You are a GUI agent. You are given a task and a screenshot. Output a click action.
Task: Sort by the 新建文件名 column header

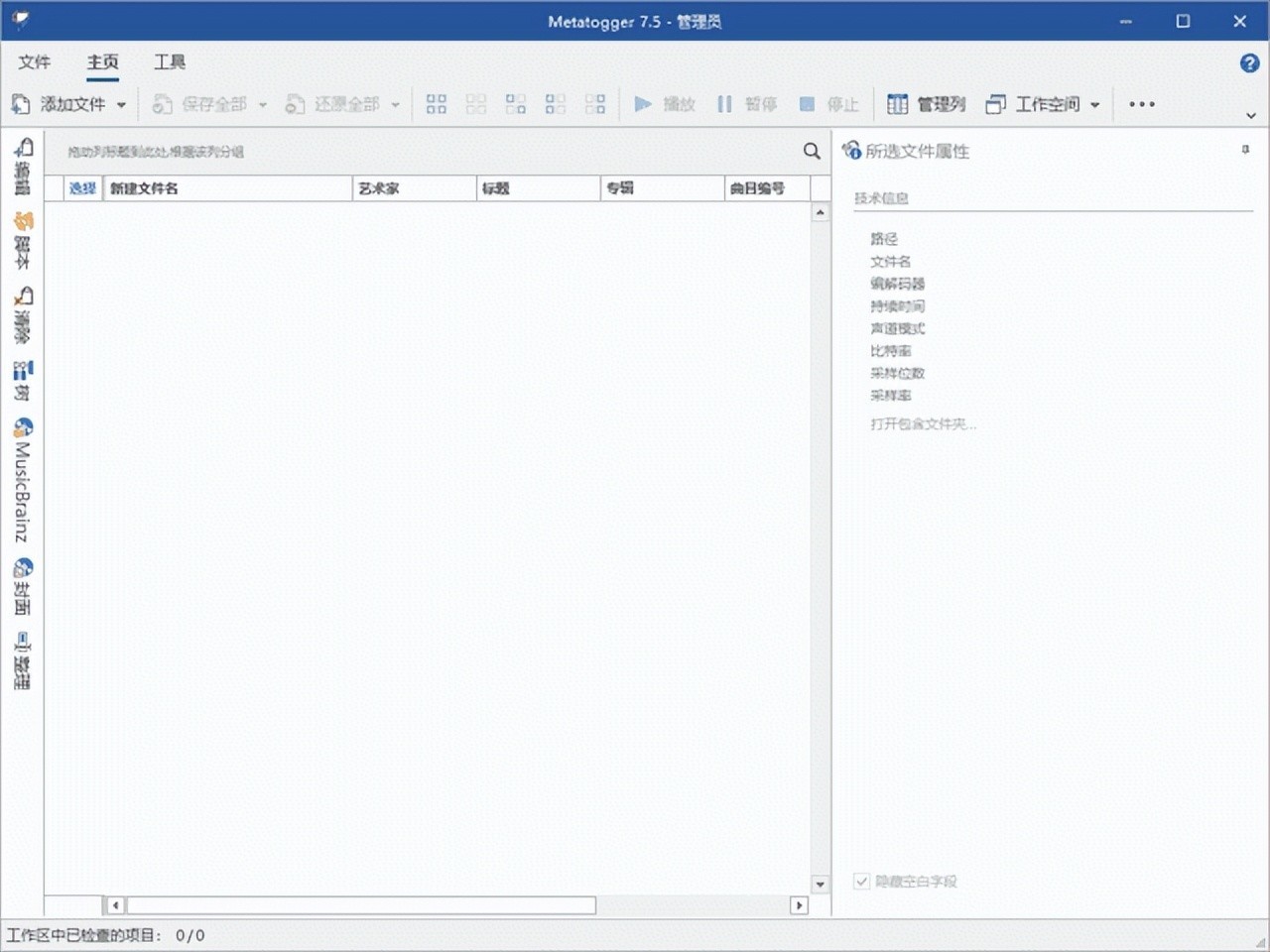pos(227,188)
